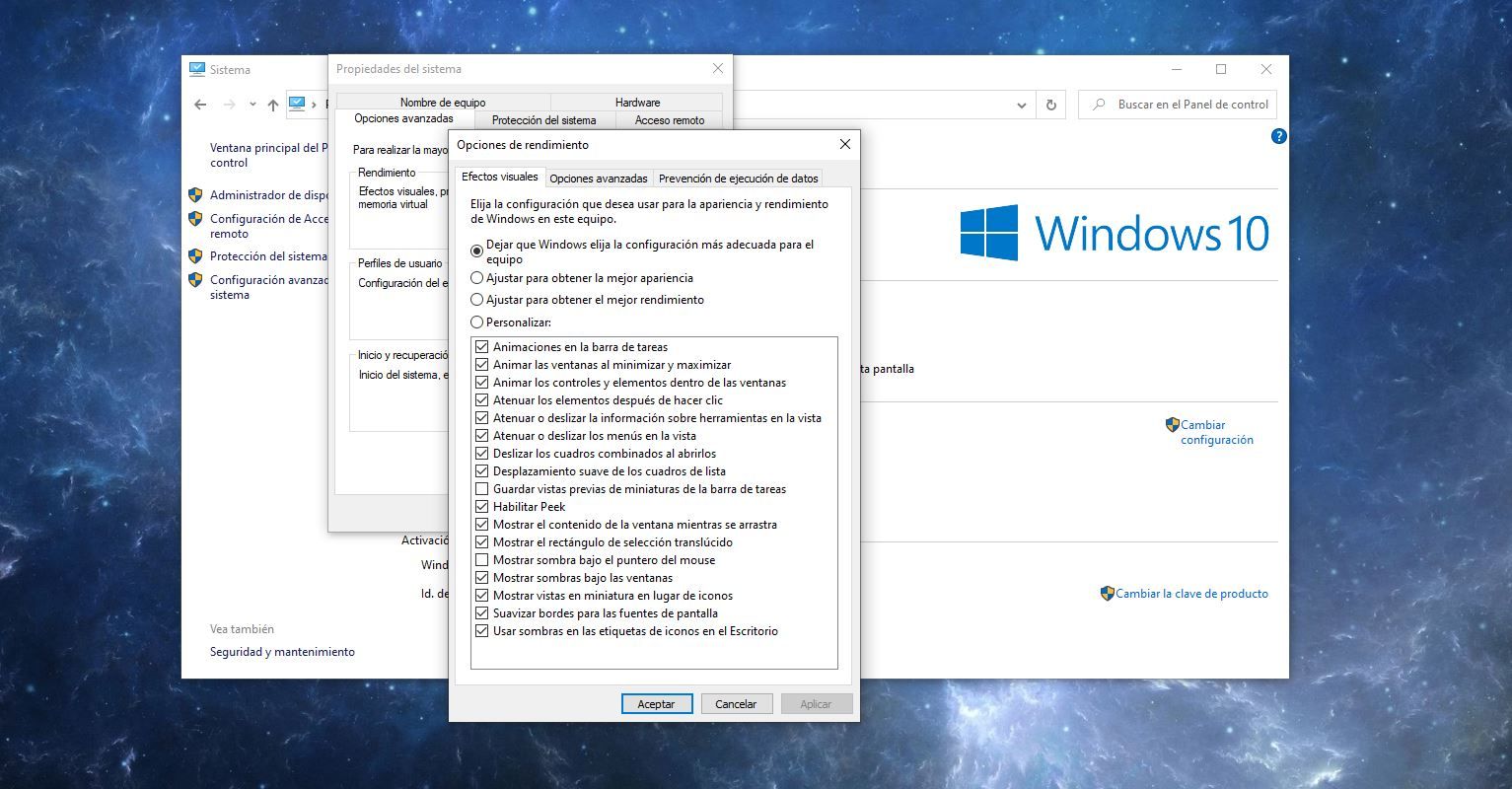The image size is (1512, 789).
Task: Click shield icon beside Cambiar configuración
Action: [1172, 425]
